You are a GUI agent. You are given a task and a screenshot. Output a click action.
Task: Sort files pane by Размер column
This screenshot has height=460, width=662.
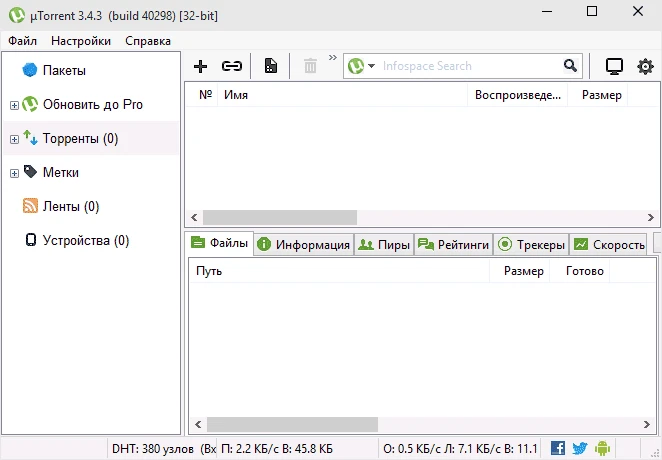(x=519, y=271)
